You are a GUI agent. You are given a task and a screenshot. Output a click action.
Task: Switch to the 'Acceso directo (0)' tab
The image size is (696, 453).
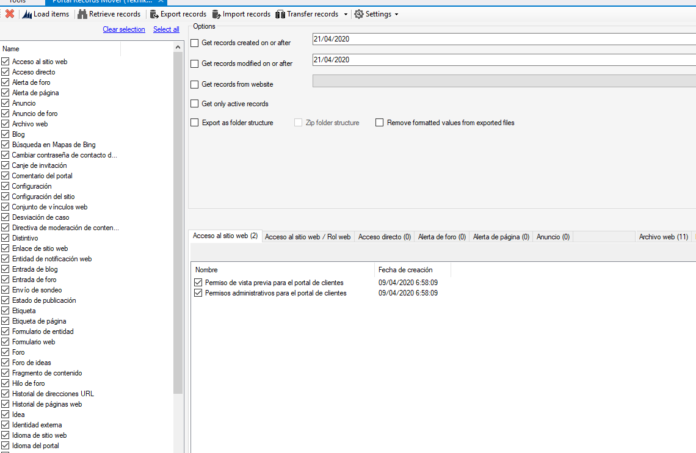pyautogui.click(x=384, y=237)
